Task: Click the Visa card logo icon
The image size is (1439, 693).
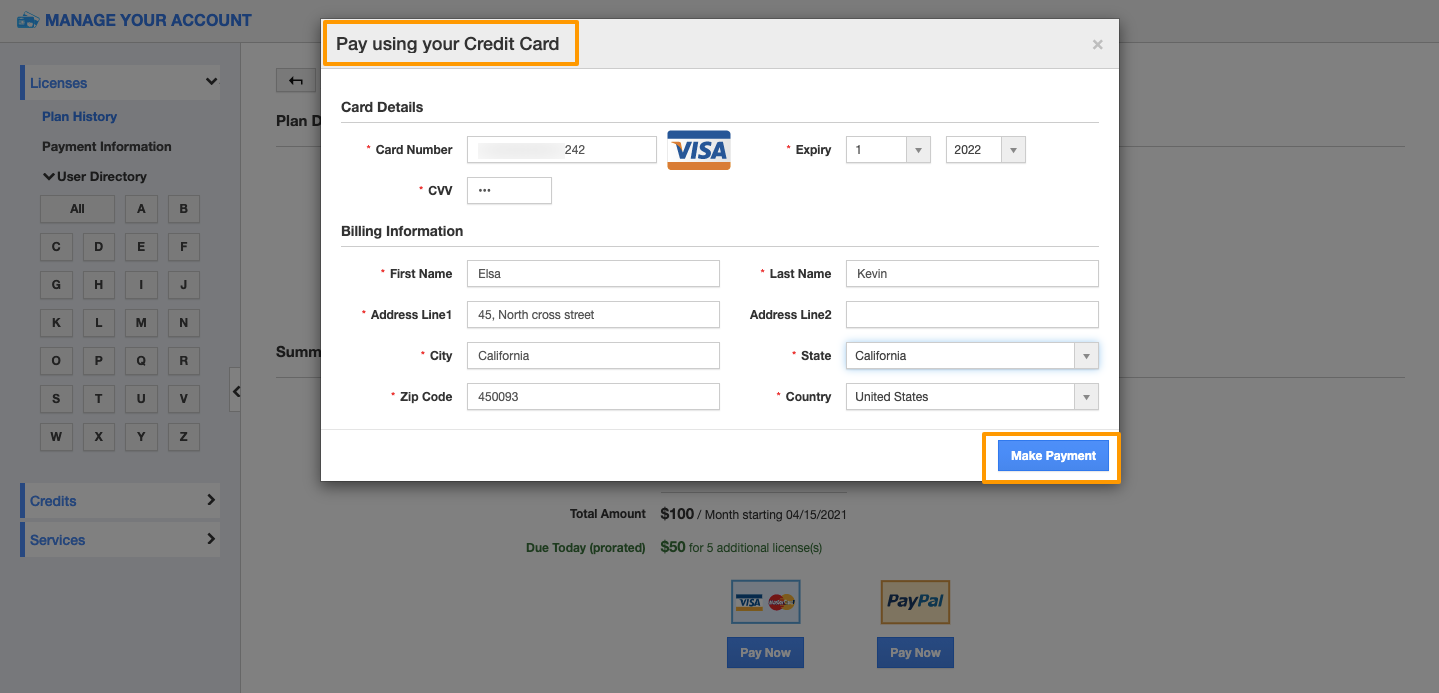Action: (699, 150)
